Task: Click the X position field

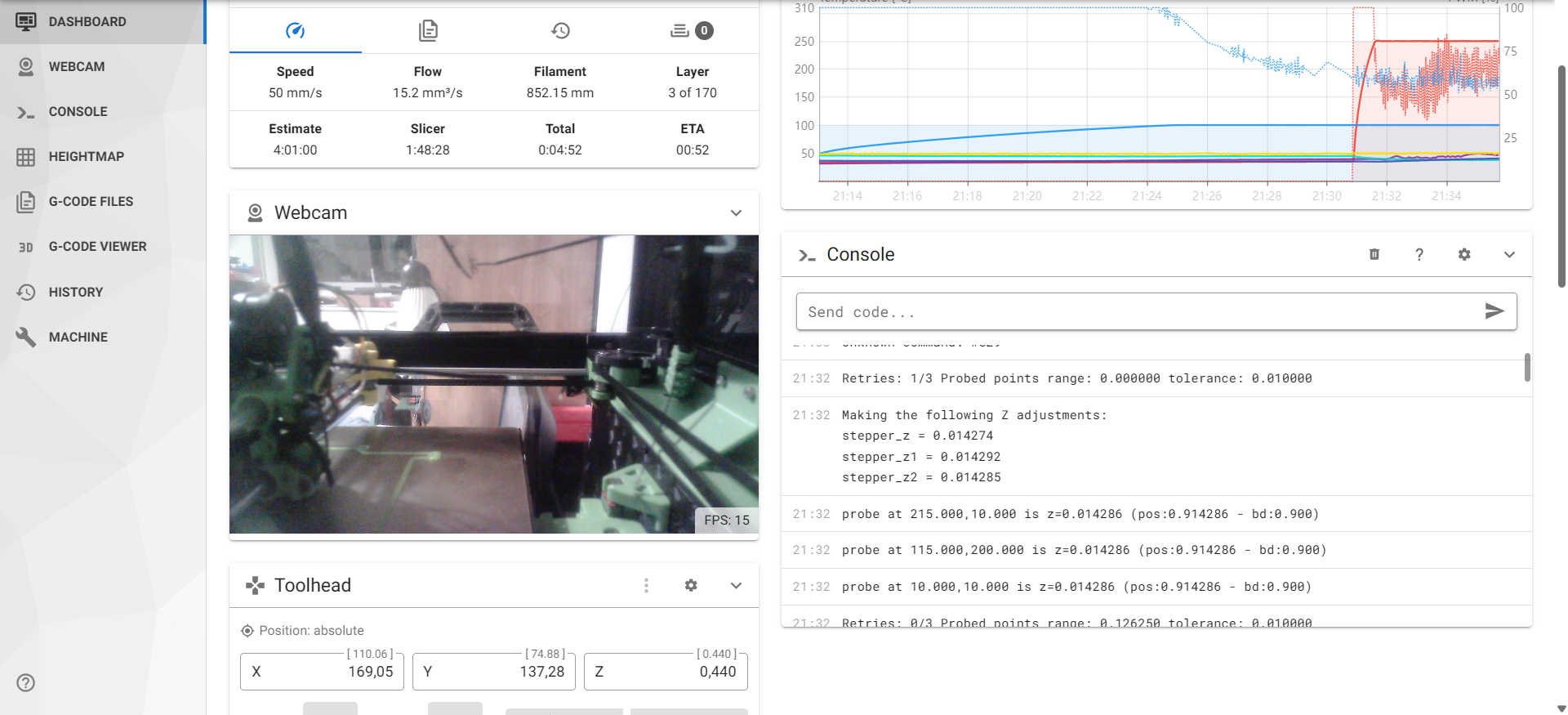Action: tap(322, 671)
